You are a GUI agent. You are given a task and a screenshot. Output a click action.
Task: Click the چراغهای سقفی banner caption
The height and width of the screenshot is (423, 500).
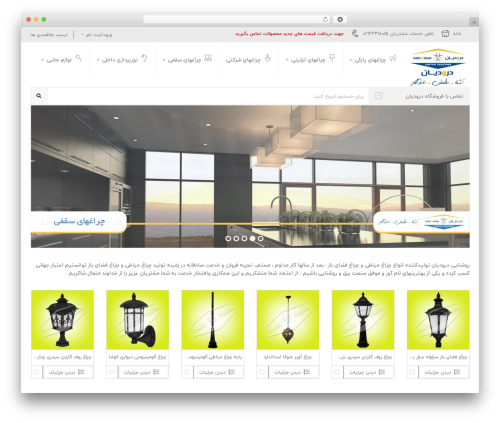(x=79, y=221)
